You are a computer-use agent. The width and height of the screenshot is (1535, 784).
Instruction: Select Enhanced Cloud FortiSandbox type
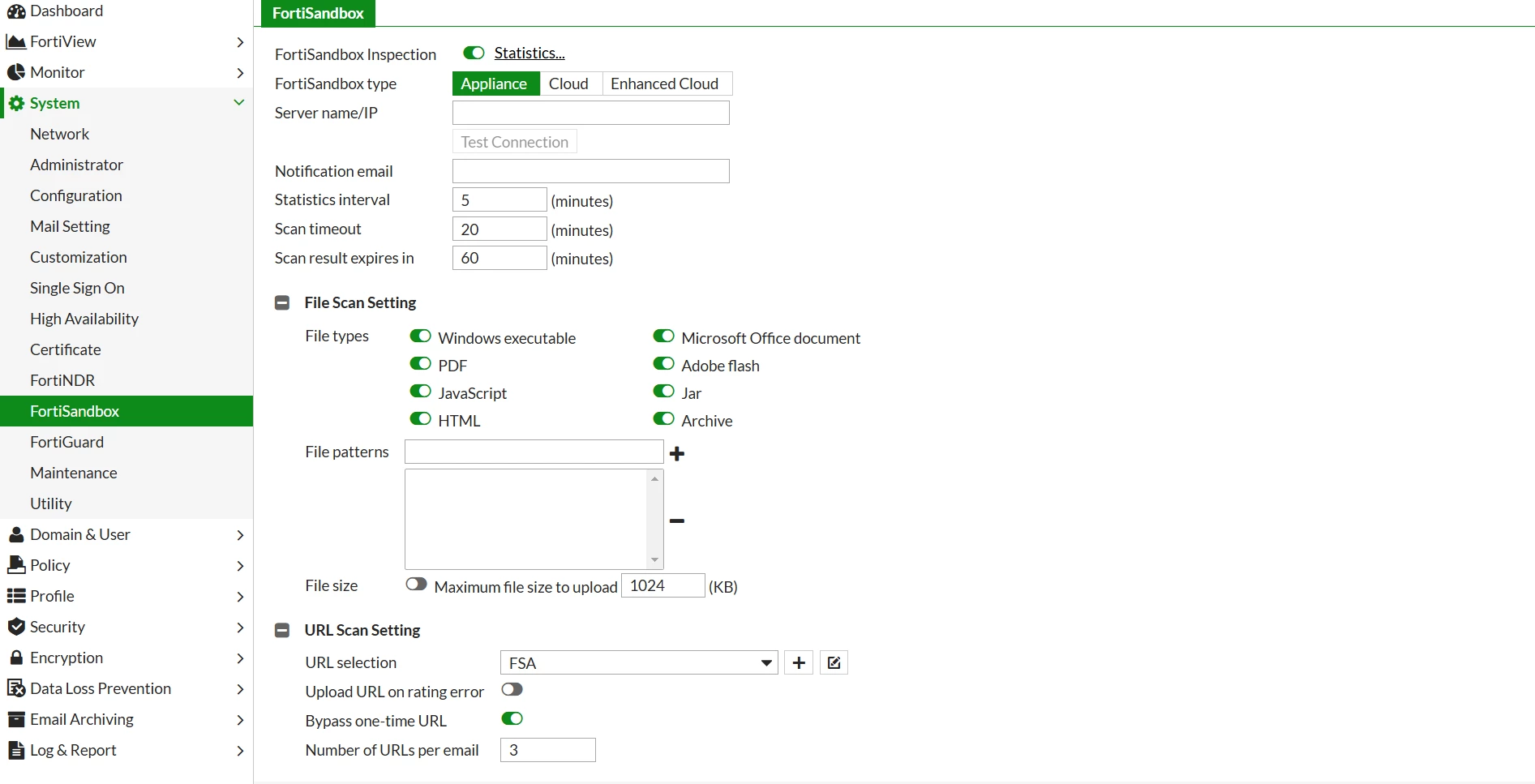[667, 84]
